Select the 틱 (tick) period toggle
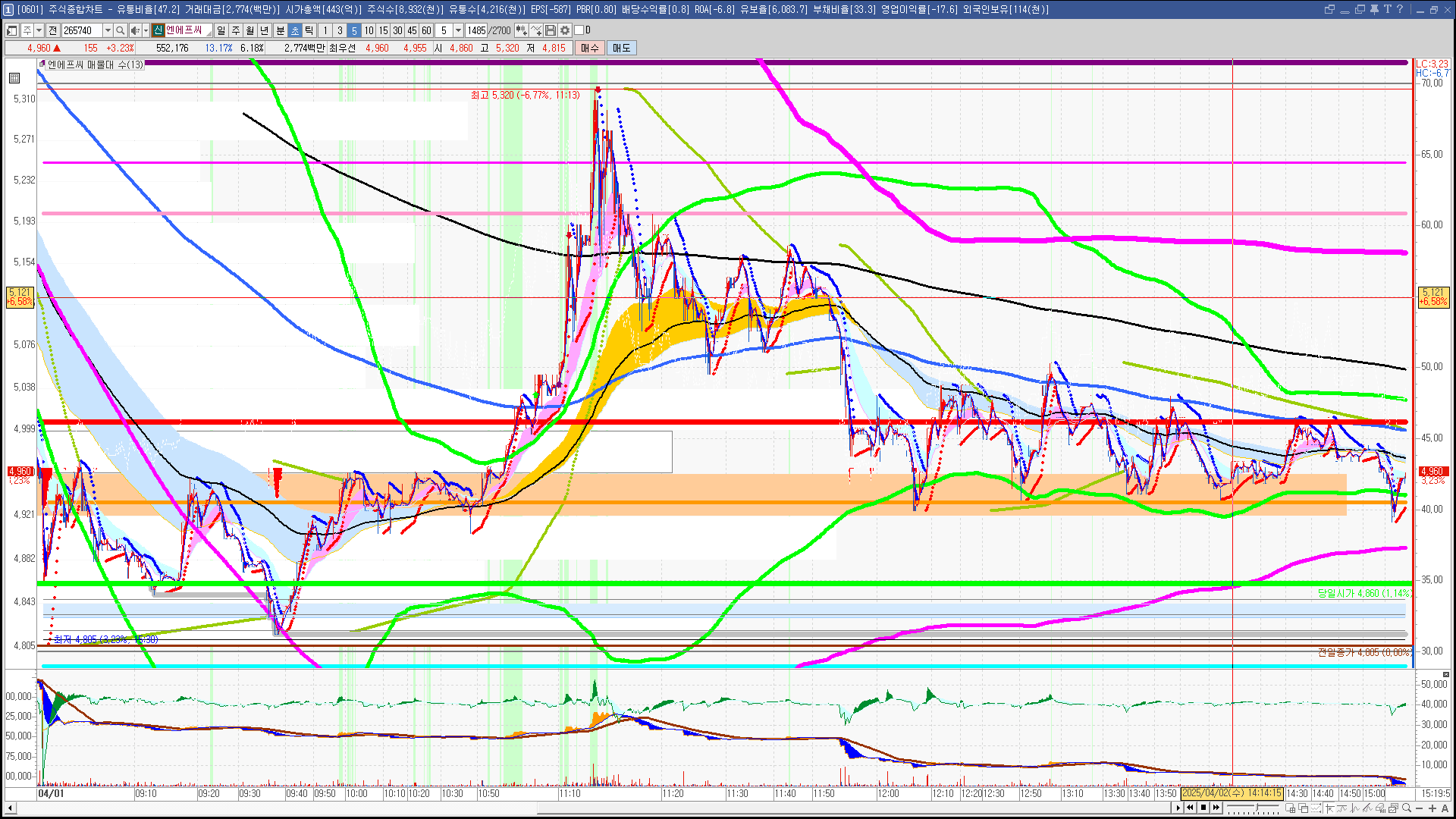Screen dimensions: 1456x819 pos(309,30)
